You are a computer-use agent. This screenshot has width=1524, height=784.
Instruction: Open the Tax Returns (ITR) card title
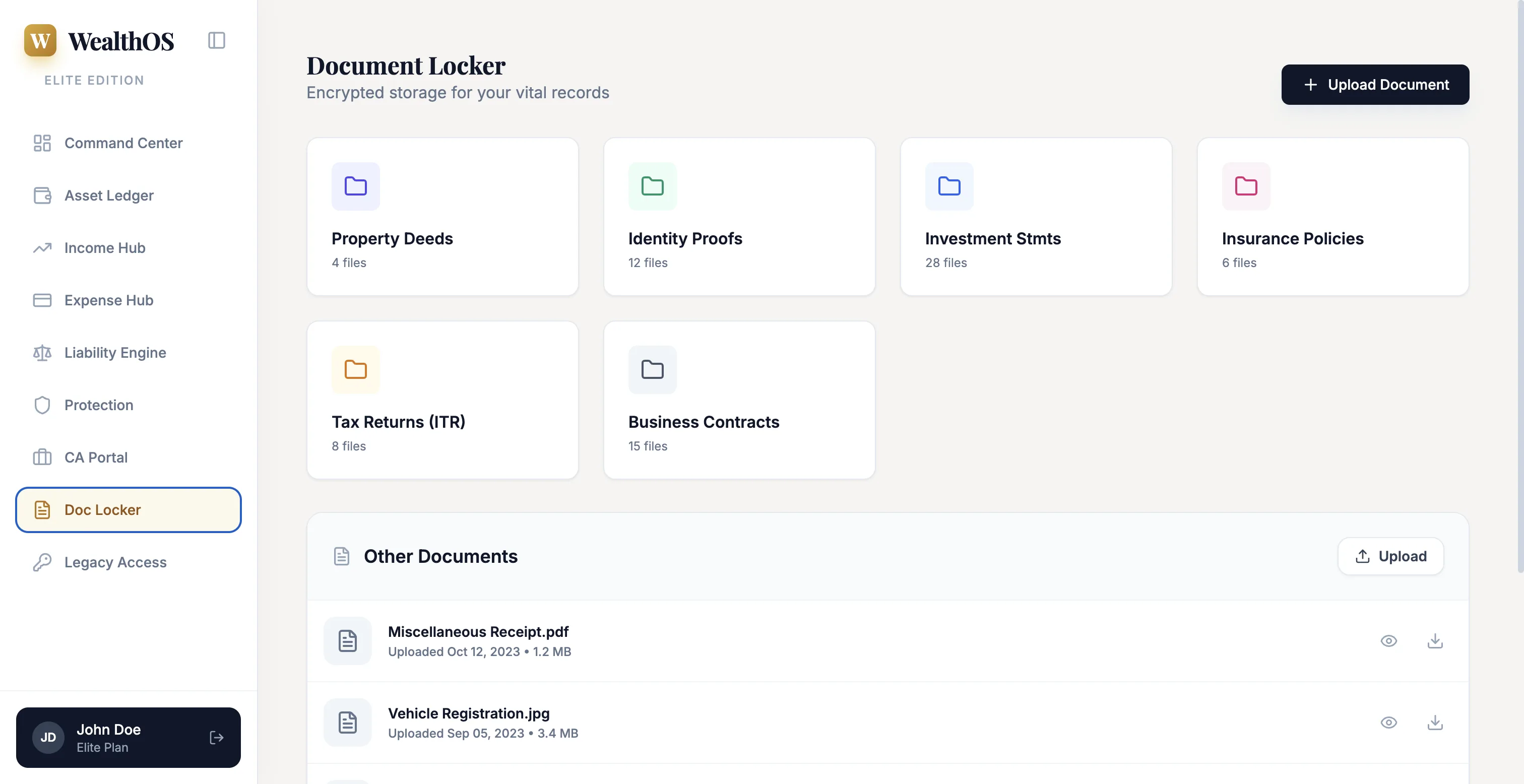tap(398, 422)
